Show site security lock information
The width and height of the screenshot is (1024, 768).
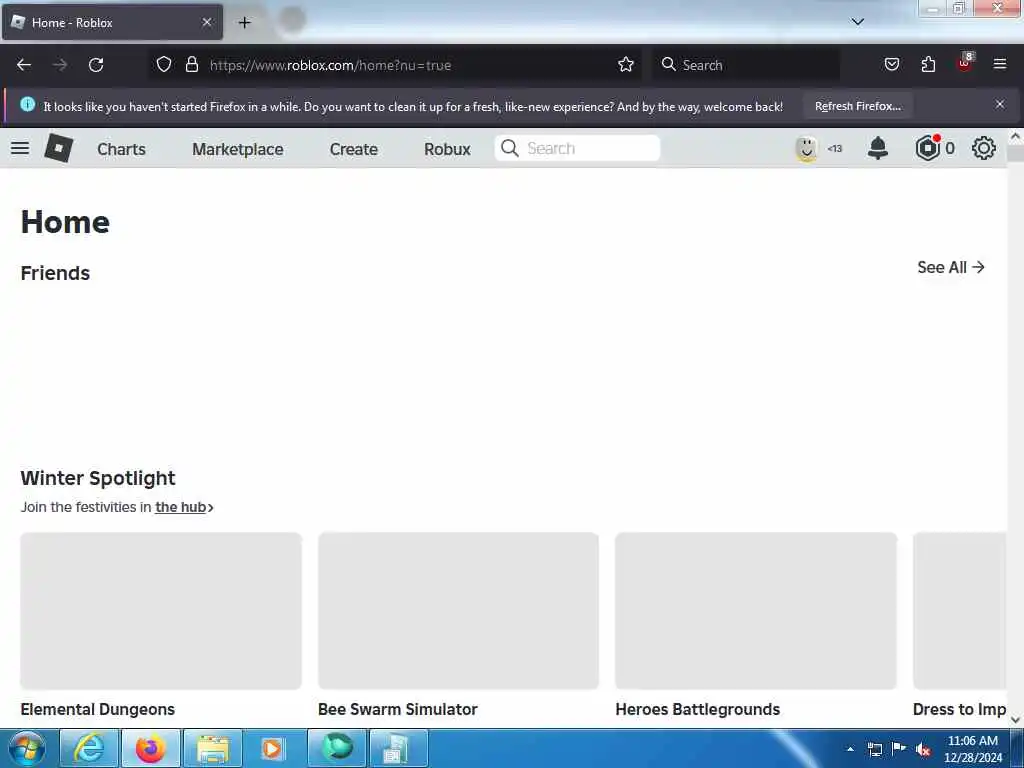(191, 65)
